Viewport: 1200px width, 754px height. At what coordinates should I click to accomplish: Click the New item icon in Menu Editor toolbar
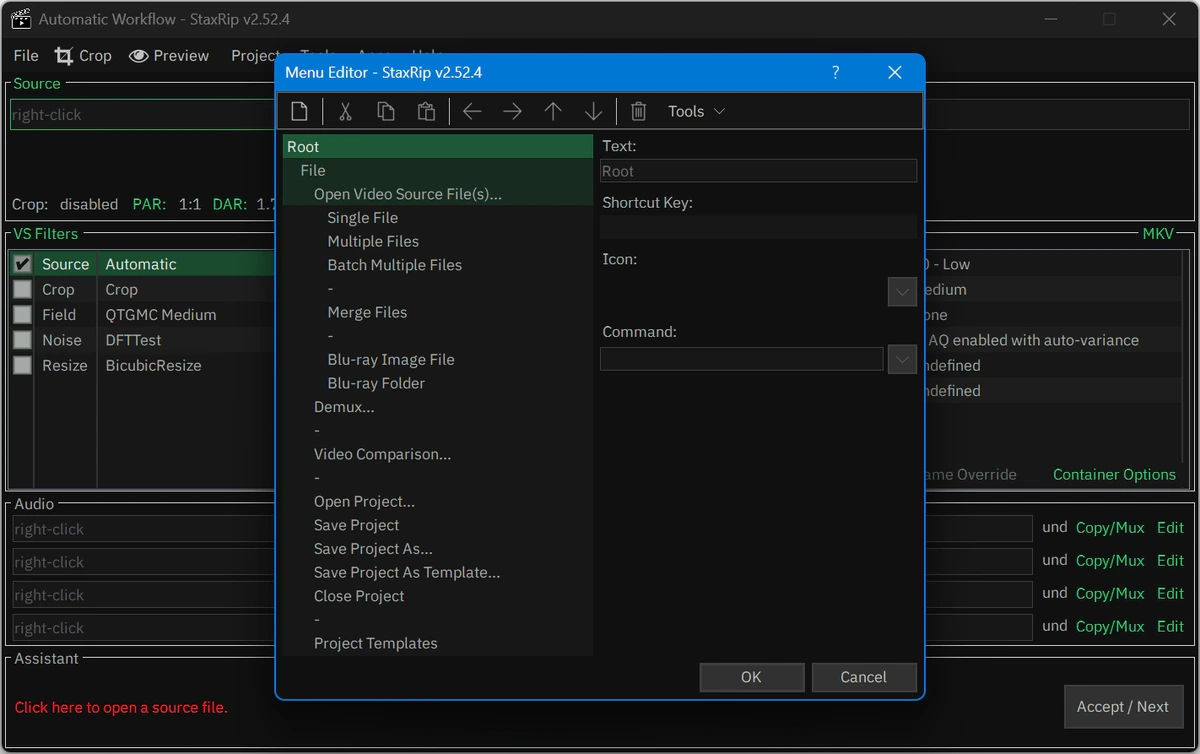299,111
